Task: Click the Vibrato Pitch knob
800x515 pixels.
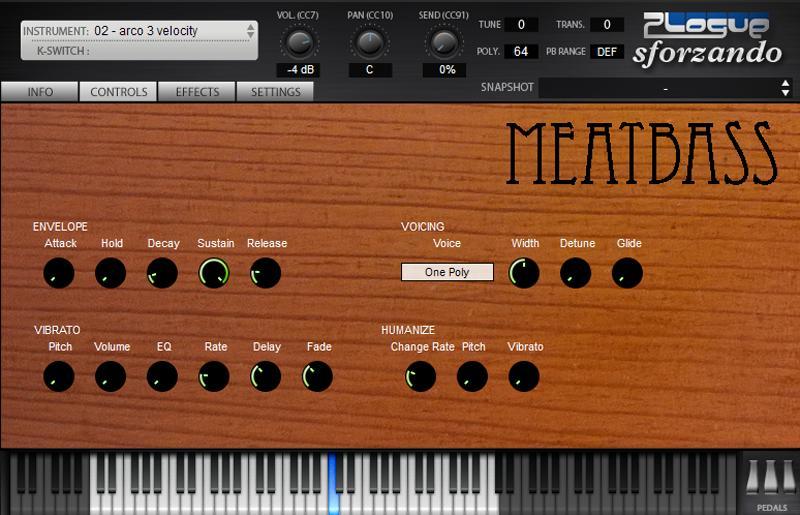Action: pyautogui.click(x=59, y=377)
